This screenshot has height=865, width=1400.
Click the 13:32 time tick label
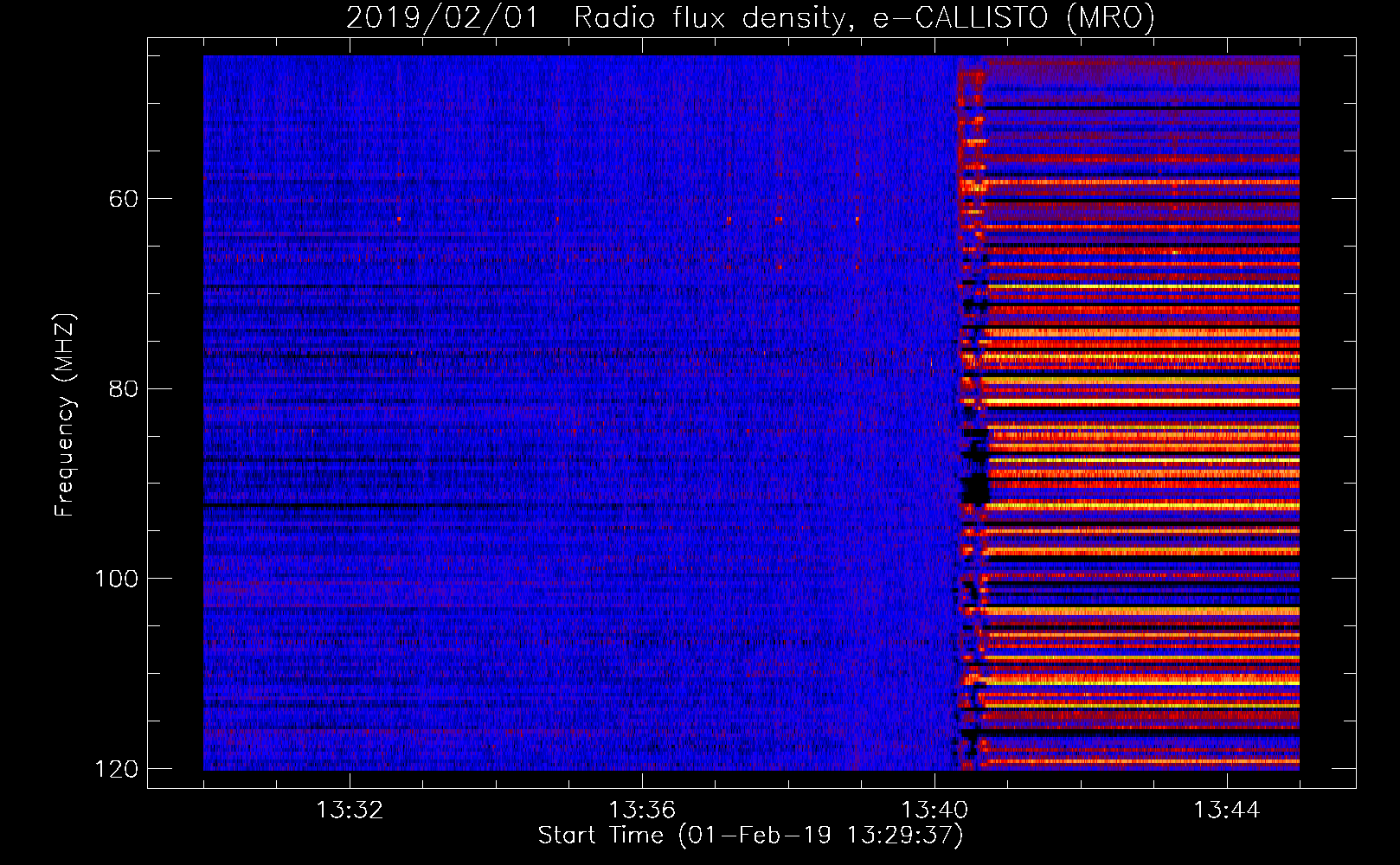(350, 811)
